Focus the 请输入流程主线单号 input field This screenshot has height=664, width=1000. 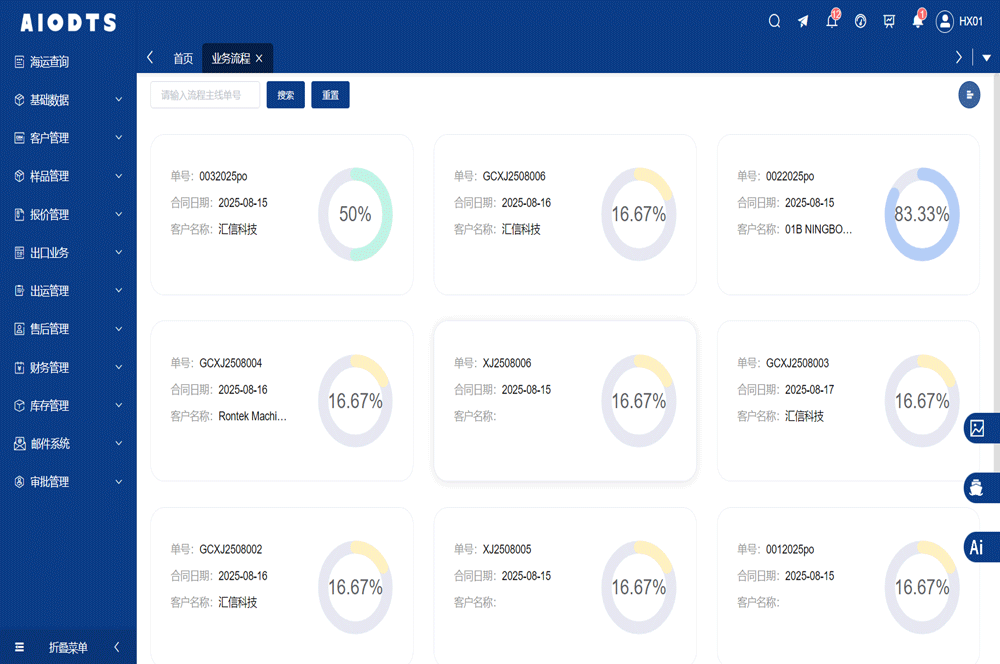(x=205, y=95)
